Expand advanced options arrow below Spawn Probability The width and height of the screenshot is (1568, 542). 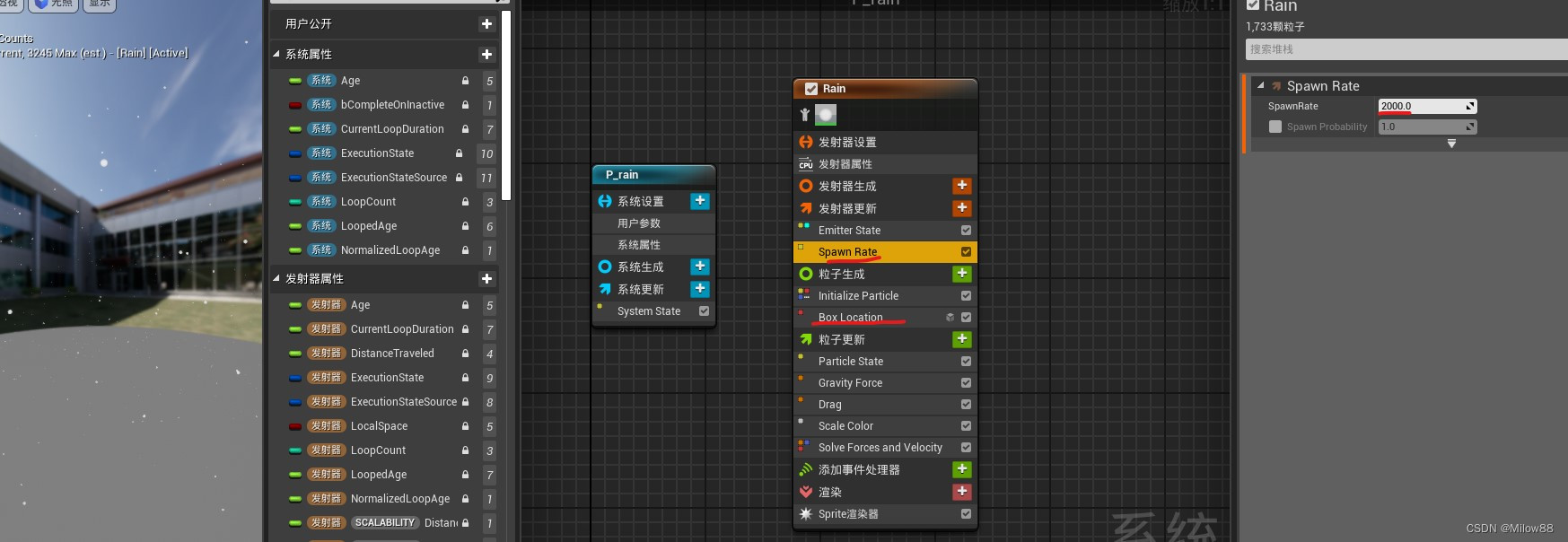pos(1451,144)
